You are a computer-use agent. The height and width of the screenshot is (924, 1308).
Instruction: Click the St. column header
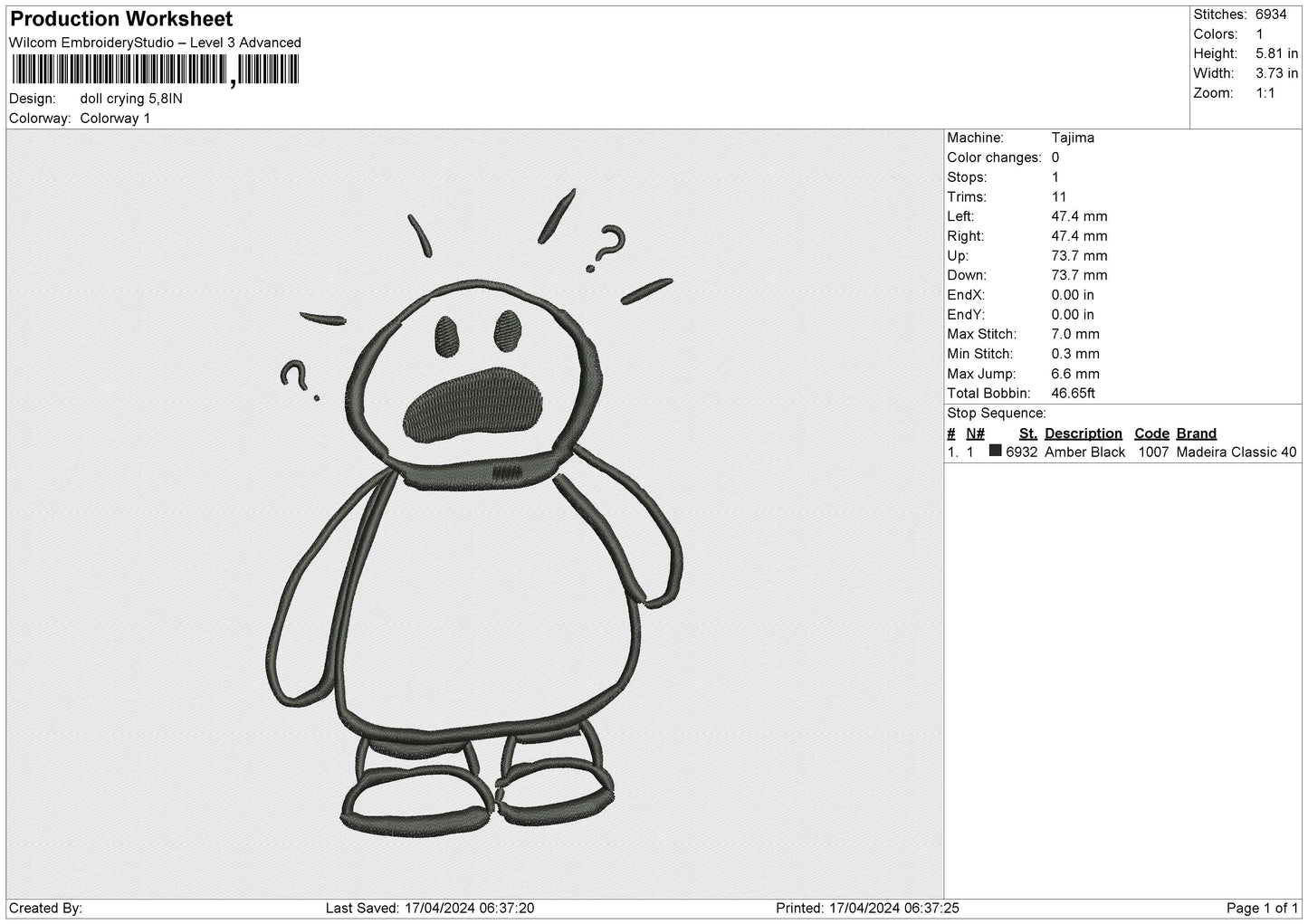(1027, 433)
